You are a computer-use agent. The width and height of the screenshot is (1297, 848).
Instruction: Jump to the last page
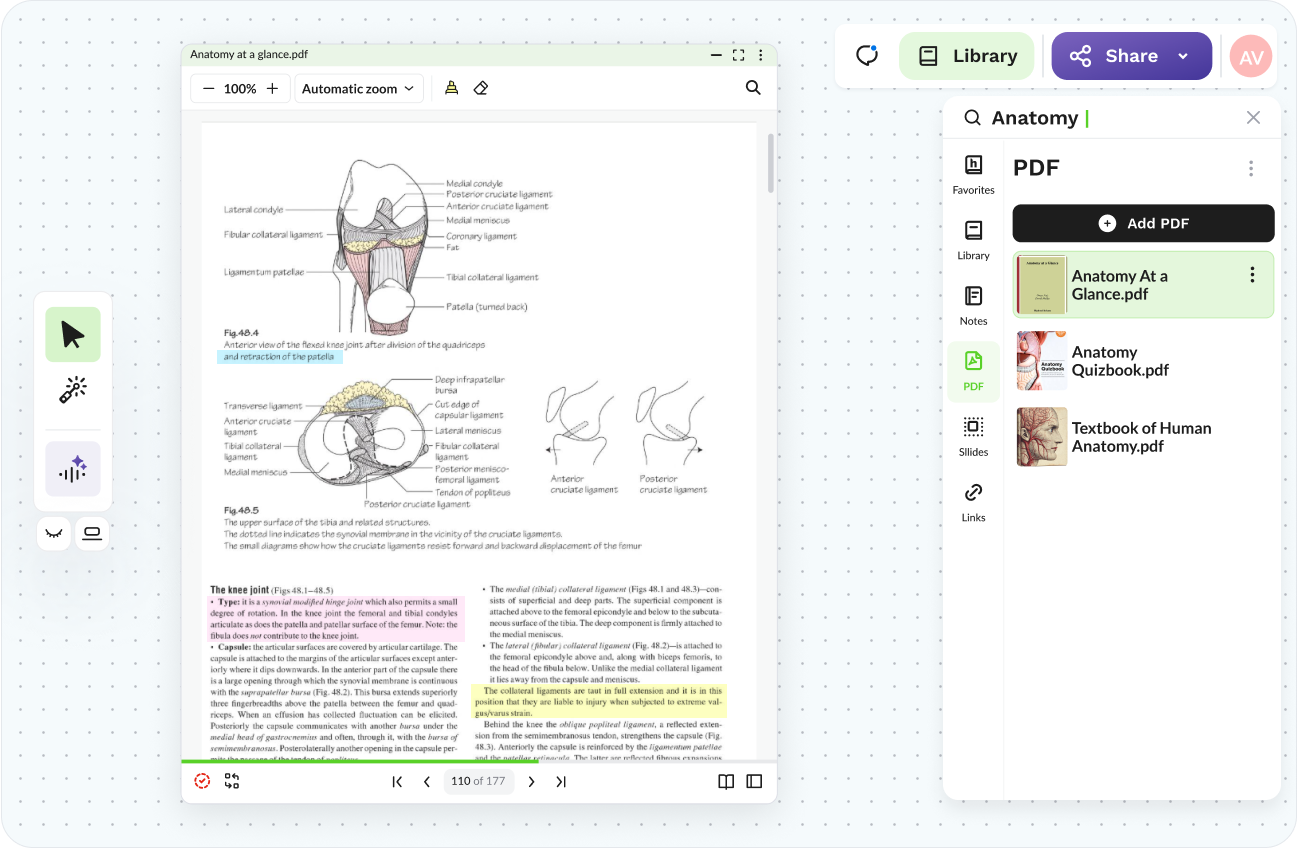click(x=561, y=782)
